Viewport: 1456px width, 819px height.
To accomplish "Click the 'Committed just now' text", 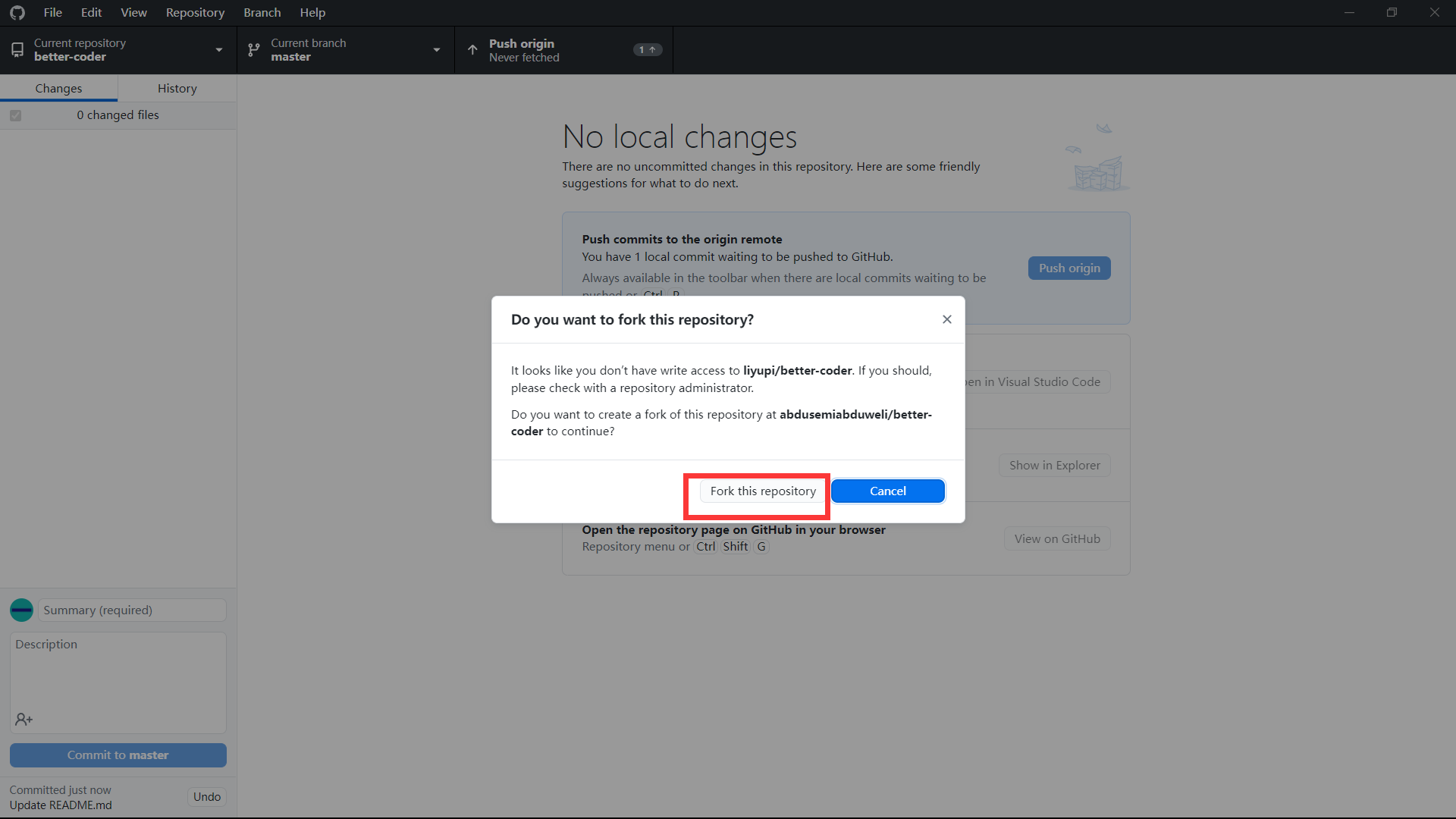I will tap(60, 789).
